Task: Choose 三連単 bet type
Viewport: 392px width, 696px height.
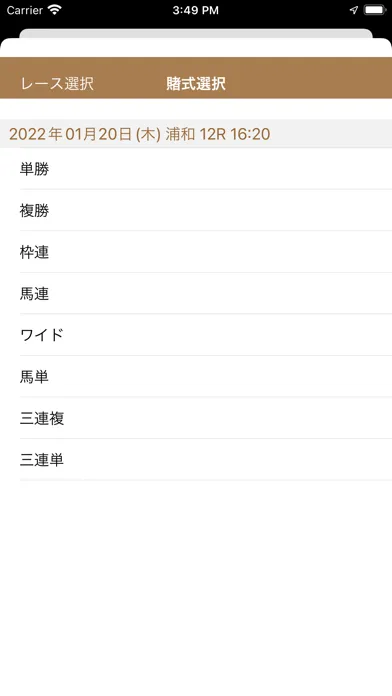Action: (x=196, y=460)
